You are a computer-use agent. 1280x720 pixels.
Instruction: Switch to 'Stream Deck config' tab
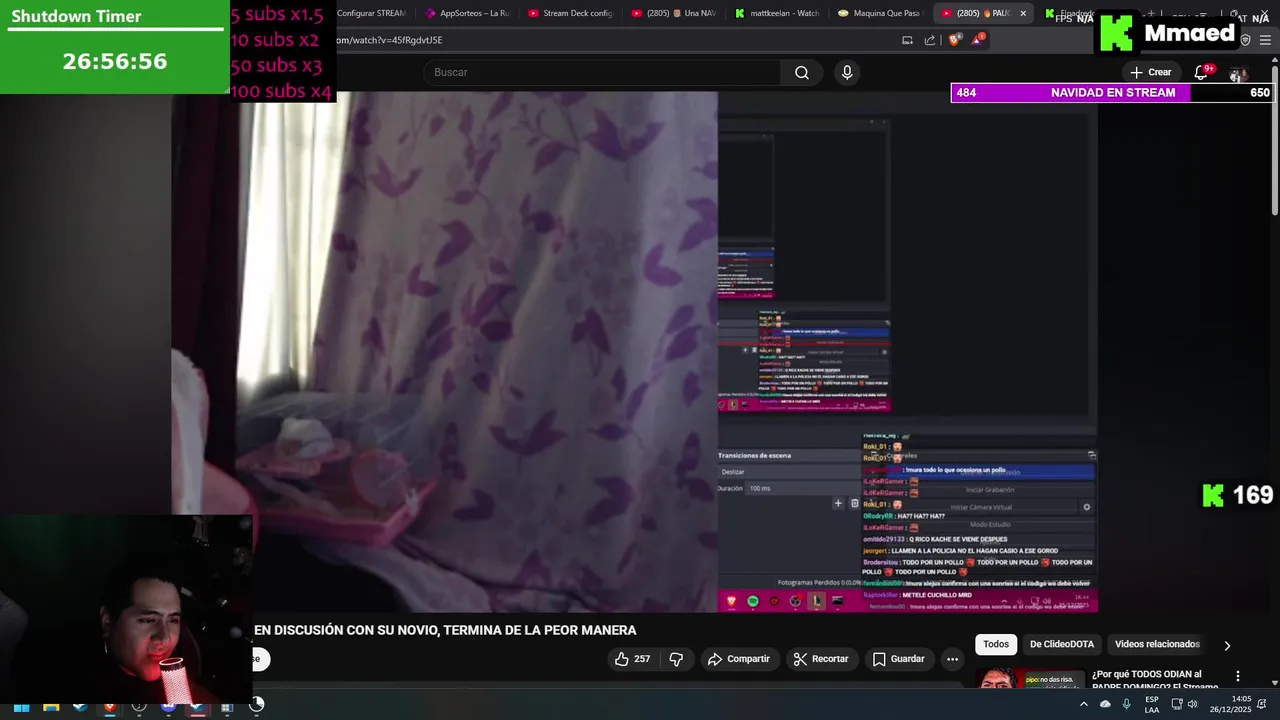pos(569,13)
